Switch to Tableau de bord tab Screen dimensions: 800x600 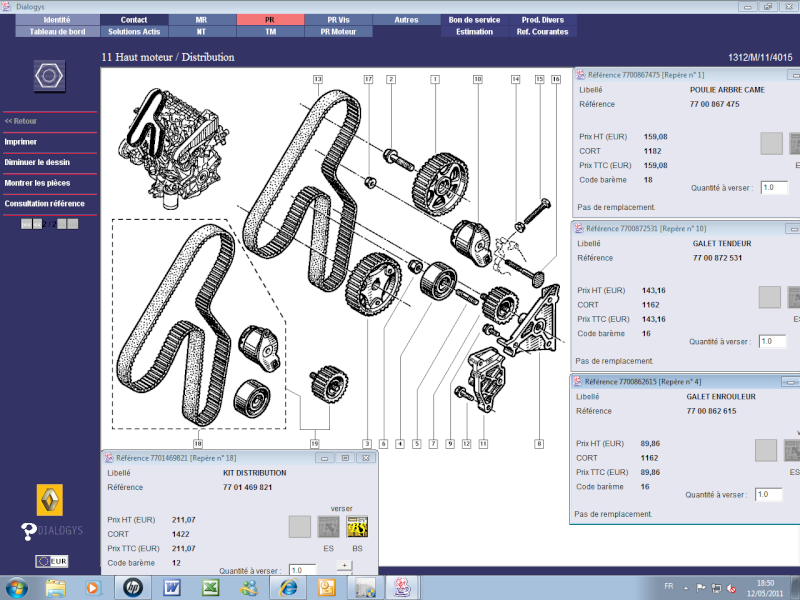pos(57,32)
